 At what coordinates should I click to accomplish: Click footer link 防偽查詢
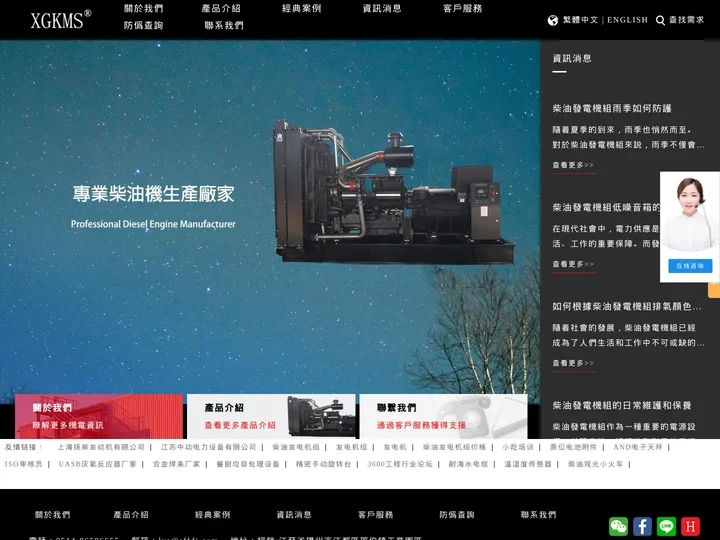tap(457, 515)
